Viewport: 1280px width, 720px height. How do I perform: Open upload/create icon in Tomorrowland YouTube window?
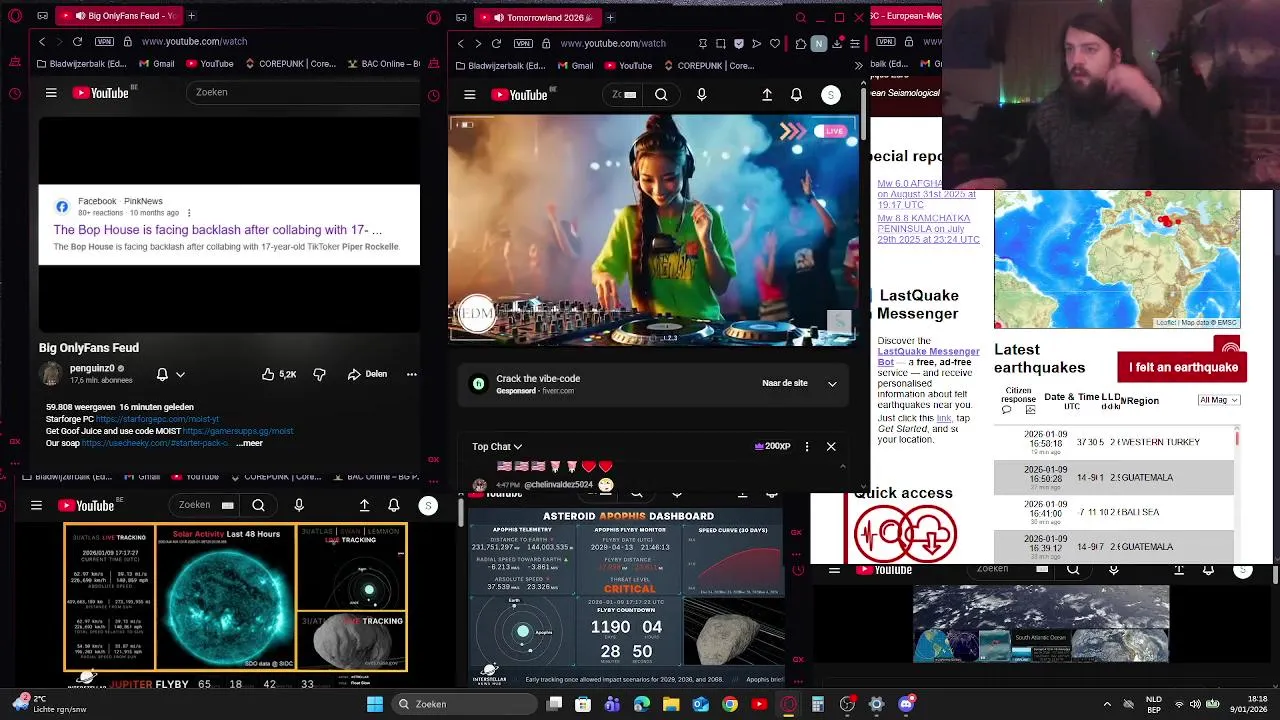click(x=767, y=95)
